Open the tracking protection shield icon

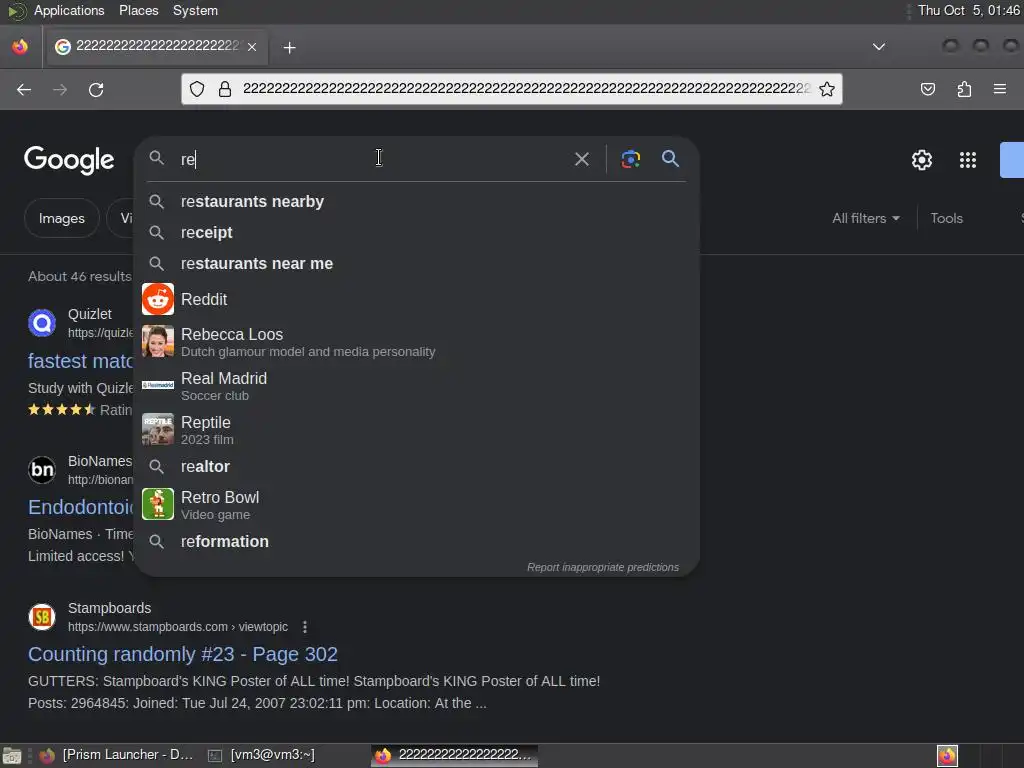pyautogui.click(x=197, y=89)
